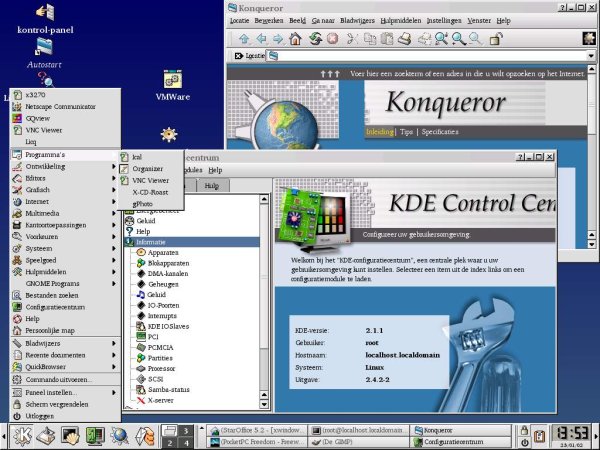Follow the Inleiding link on Konqueror page

click(x=380, y=132)
